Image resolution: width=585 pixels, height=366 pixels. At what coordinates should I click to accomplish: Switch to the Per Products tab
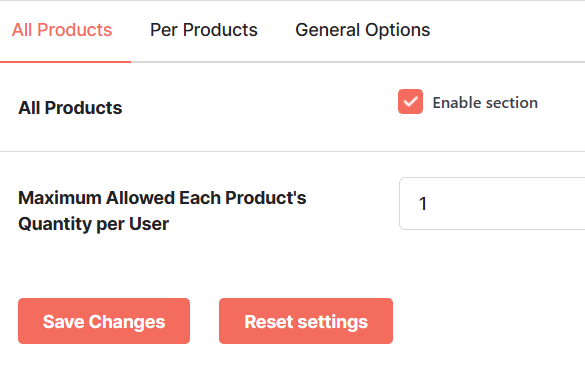tap(204, 30)
